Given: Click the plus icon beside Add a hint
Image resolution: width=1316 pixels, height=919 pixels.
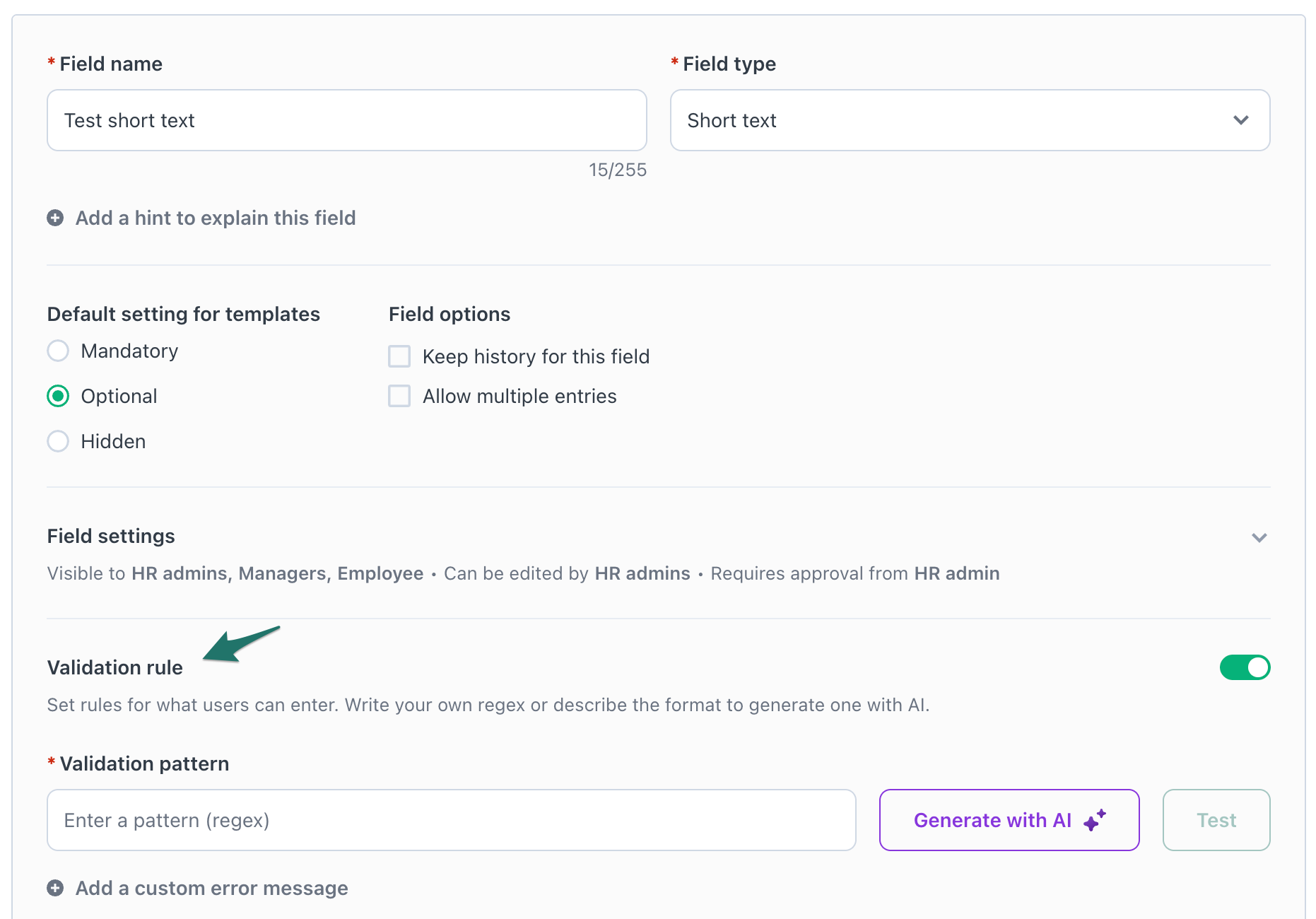Looking at the screenshot, I should (x=55, y=218).
